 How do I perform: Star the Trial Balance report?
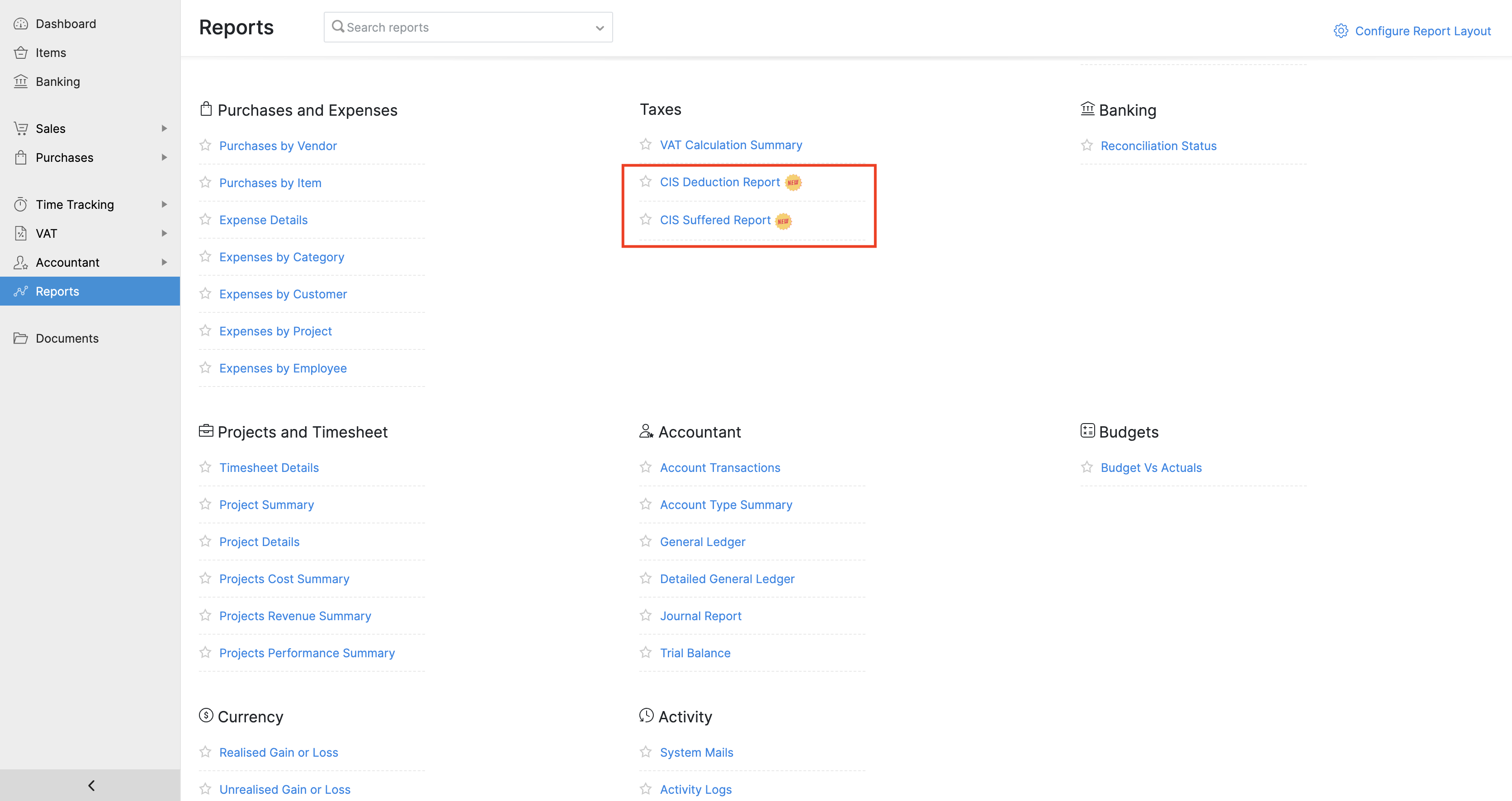click(x=646, y=653)
